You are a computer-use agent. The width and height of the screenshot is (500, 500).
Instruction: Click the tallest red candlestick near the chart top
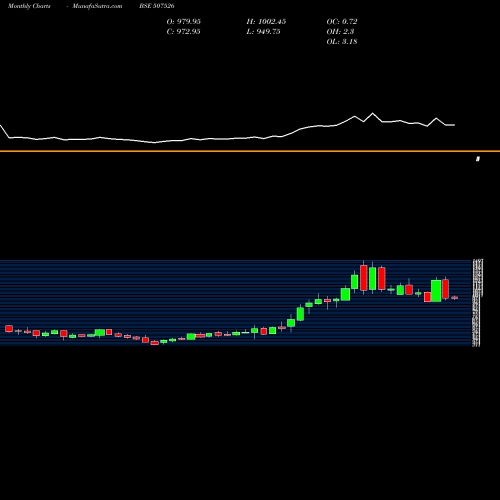click(364, 278)
